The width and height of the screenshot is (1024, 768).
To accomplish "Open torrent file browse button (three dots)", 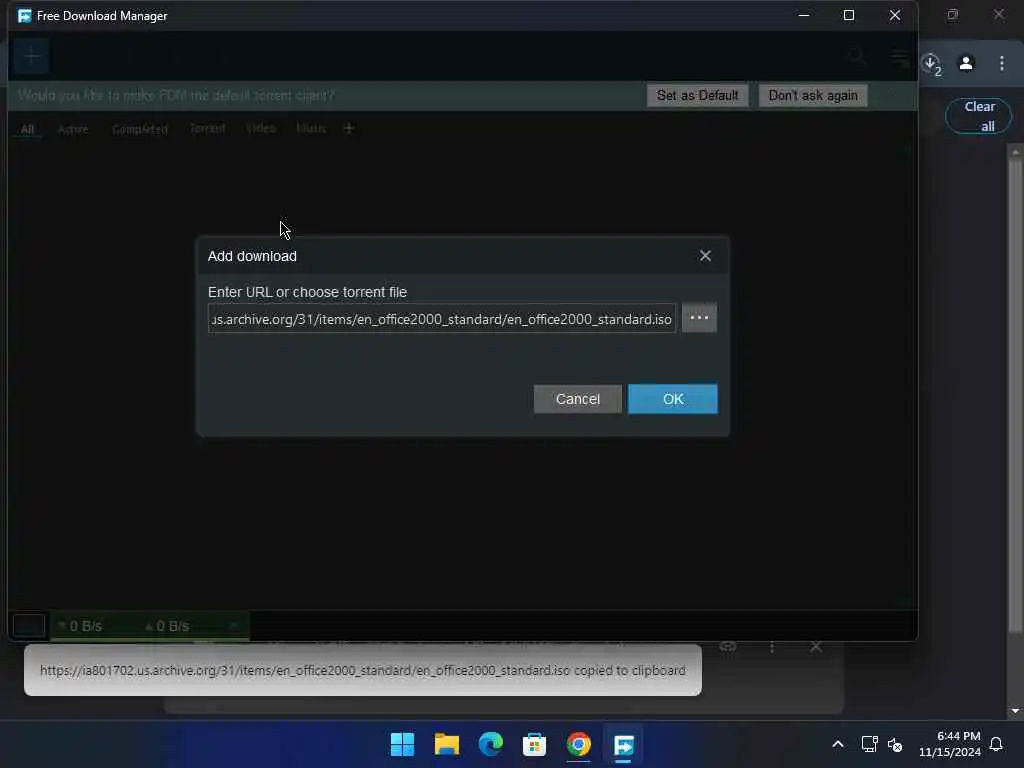I will (x=699, y=318).
